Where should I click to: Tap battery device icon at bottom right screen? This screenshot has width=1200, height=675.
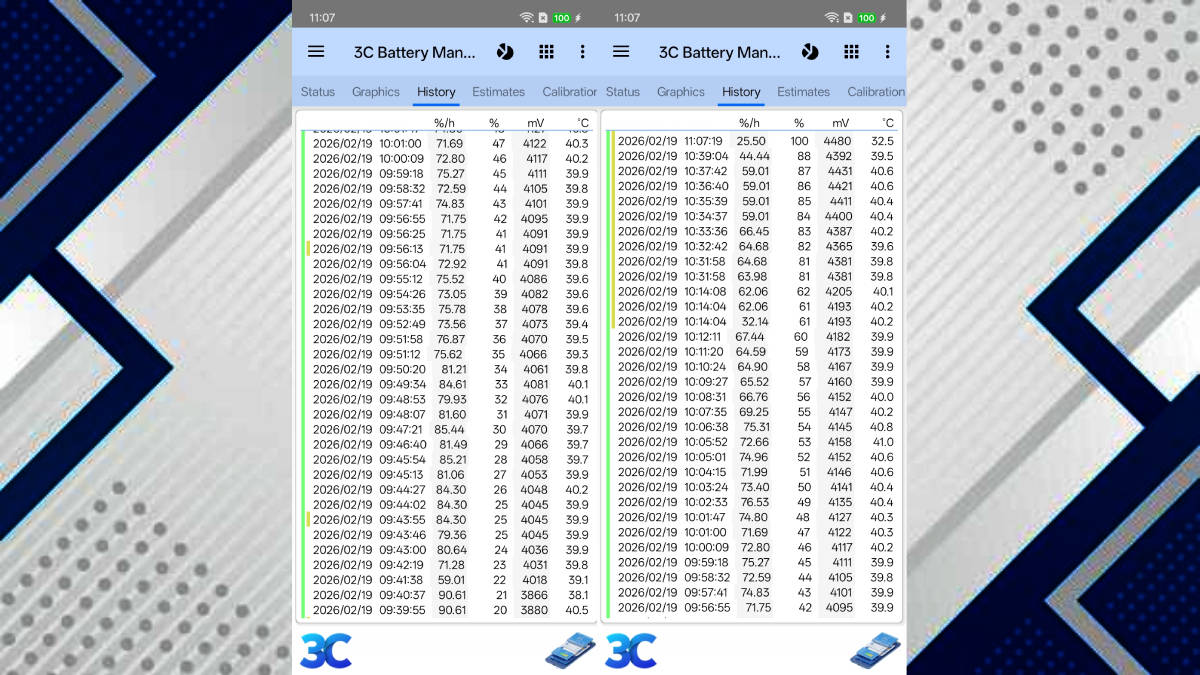coord(875,650)
